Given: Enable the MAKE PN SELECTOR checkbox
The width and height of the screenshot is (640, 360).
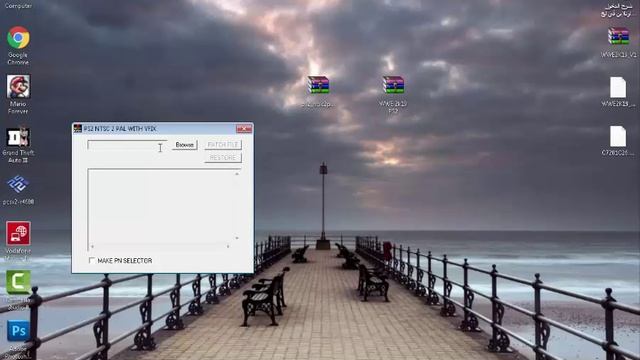Looking at the screenshot, I should (x=92, y=260).
